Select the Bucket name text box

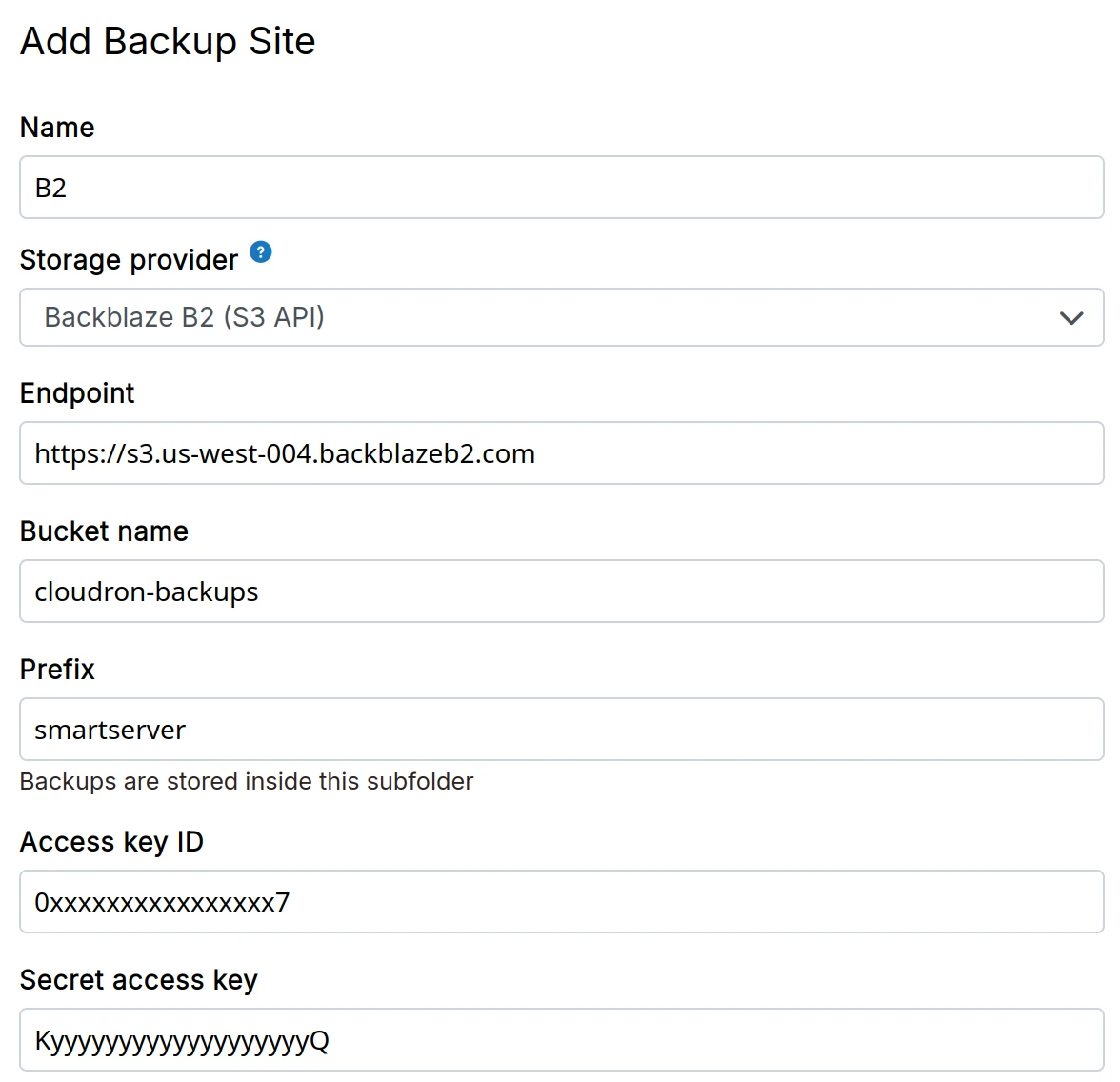pyautogui.click(x=561, y=591)
